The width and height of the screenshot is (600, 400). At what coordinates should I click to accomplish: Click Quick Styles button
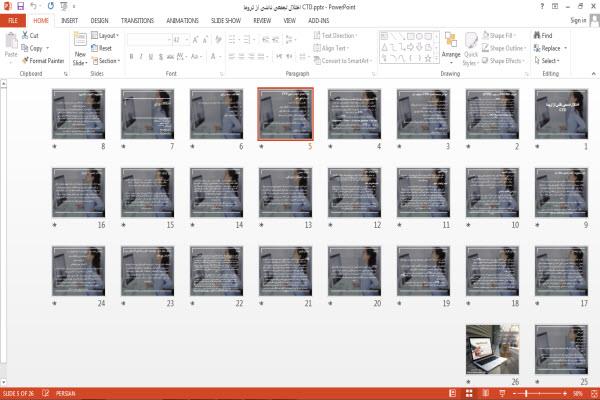[471, 49]
